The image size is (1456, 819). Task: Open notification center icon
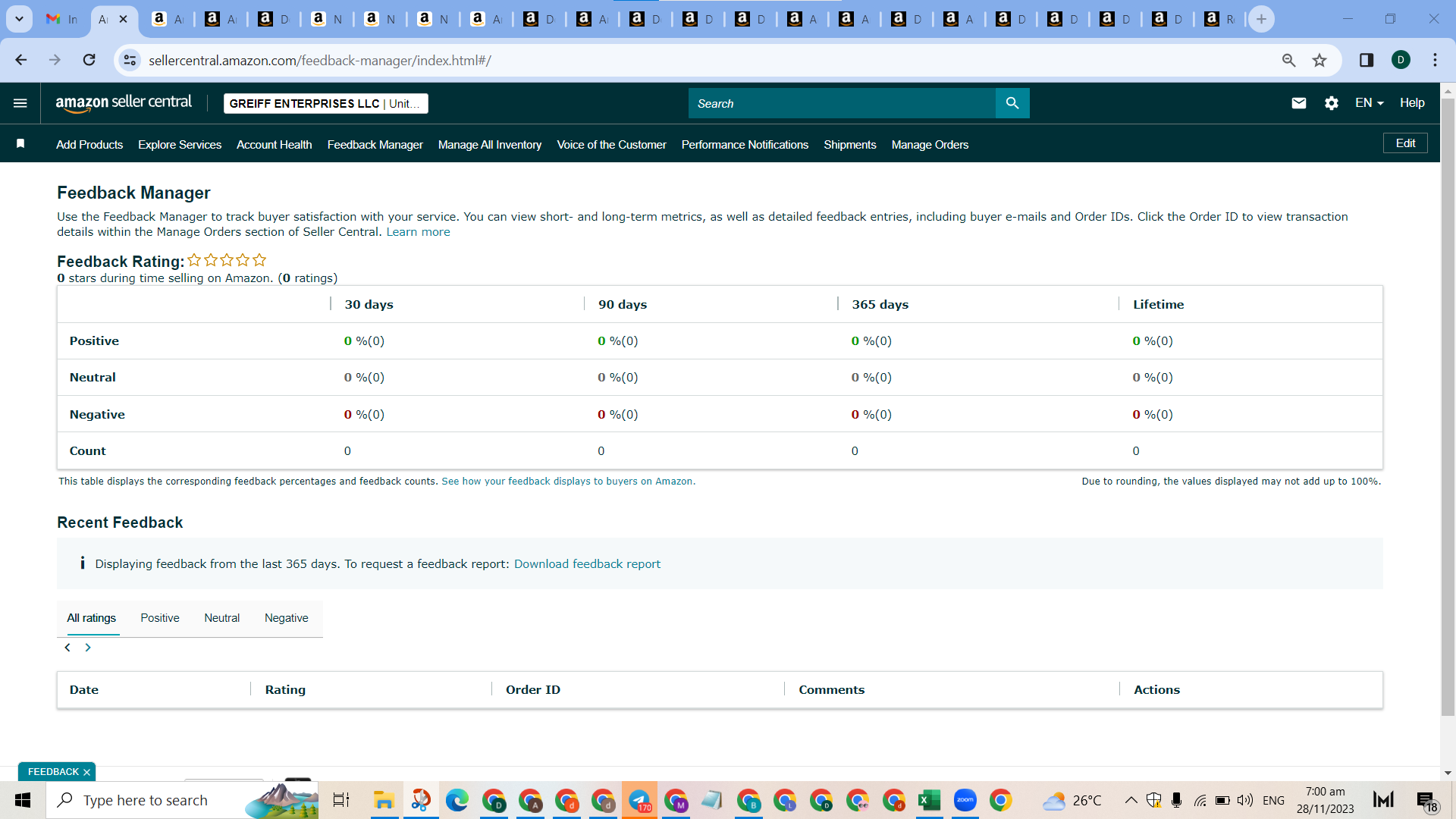tap(1426, 800)
